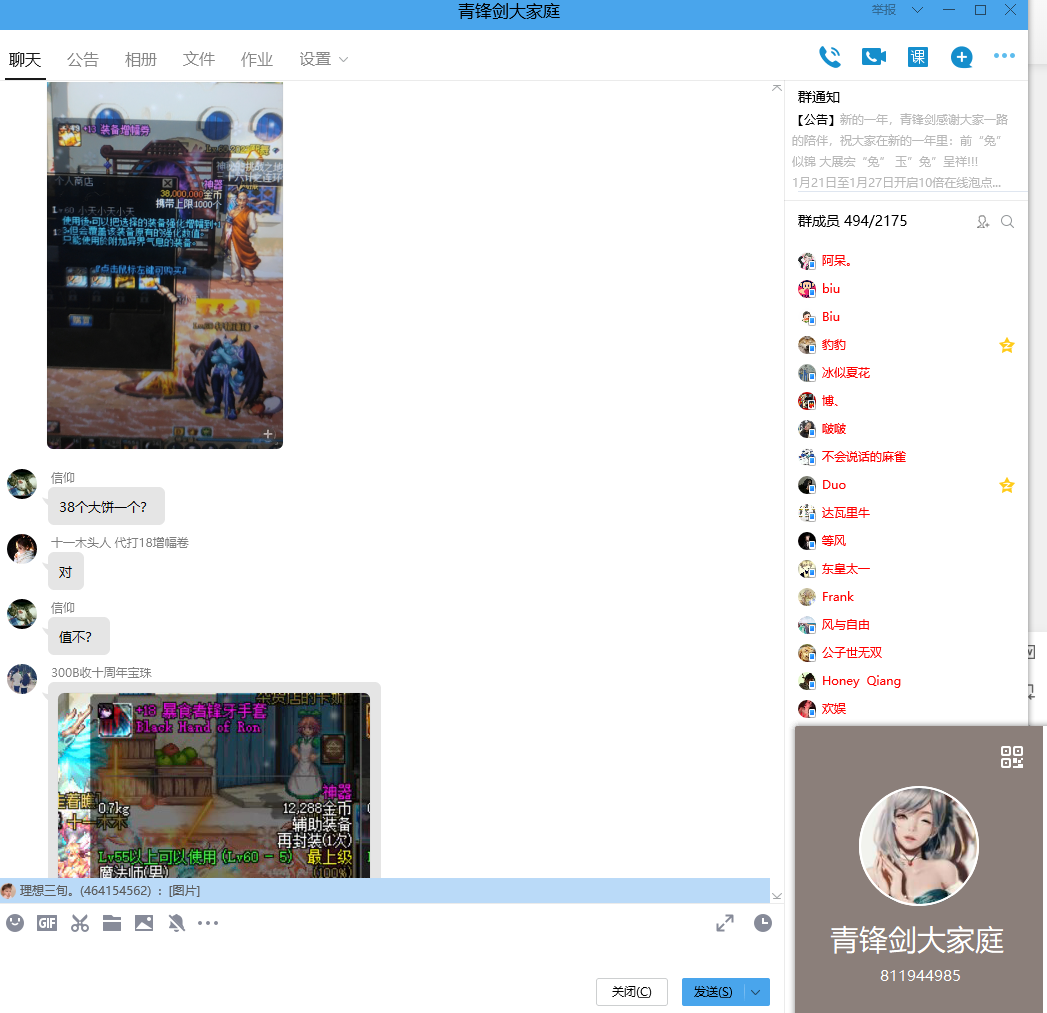
Task: Open the group QR code icon
Action: pyautogui.click(x=1012, y=757)
